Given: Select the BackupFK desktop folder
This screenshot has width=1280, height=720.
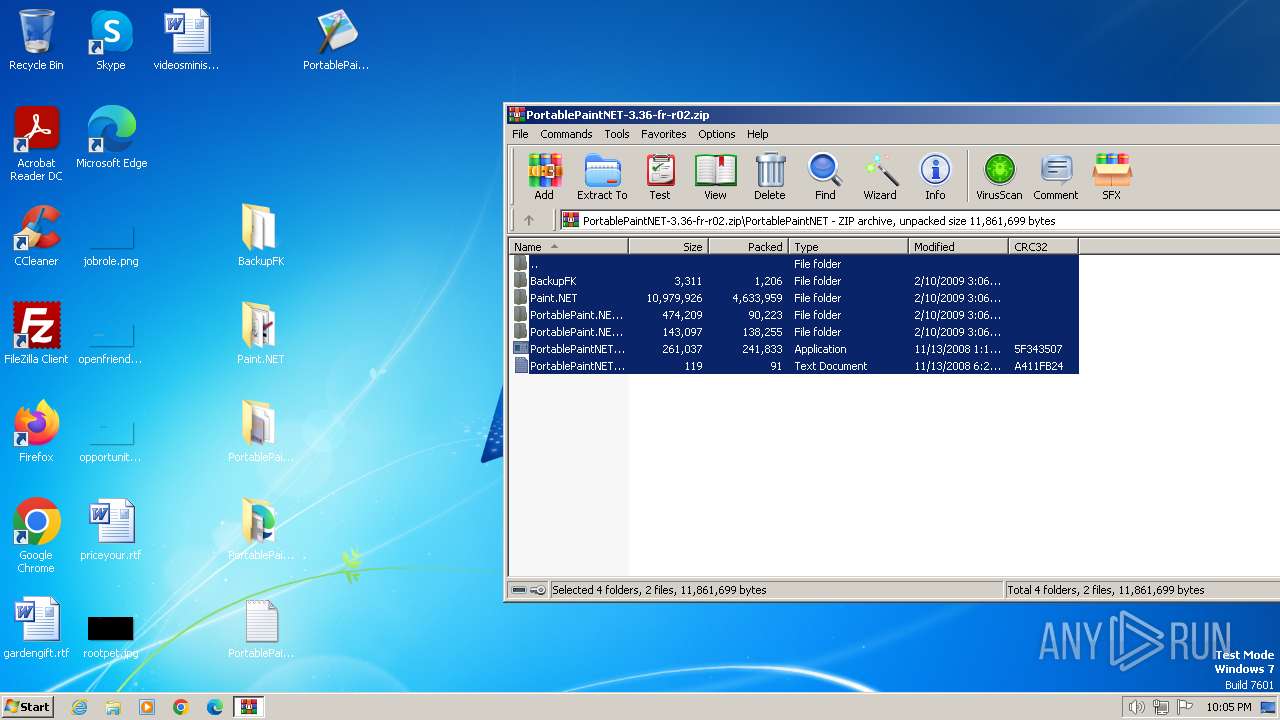Looking at the screenshot, I should coord(260,236).
